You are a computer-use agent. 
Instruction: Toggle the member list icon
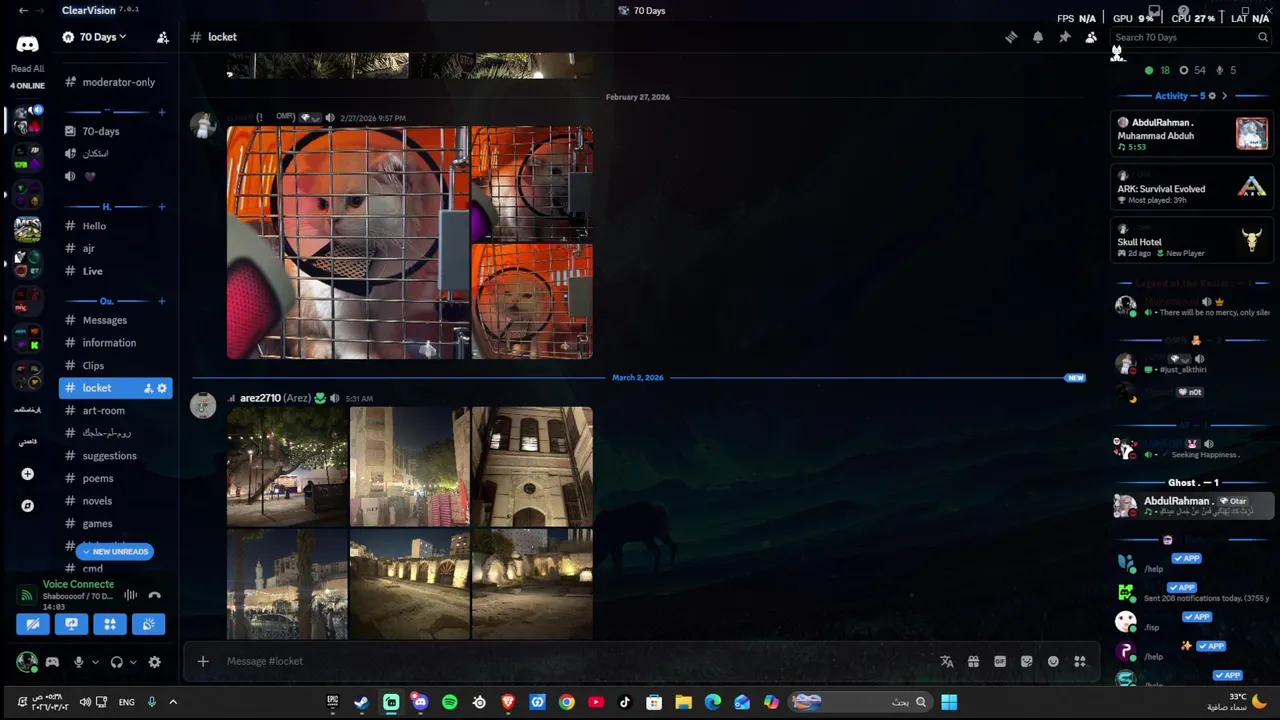pyautogui.click(x=1091, y=37)
